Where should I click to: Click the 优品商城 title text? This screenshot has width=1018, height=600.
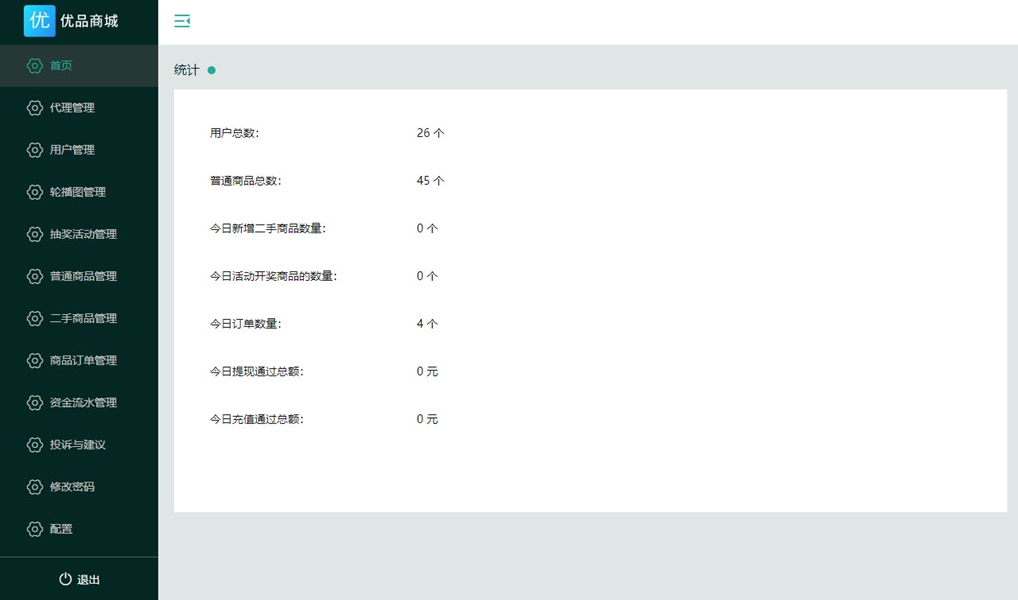pyautogui.click(x=89, y=20)
